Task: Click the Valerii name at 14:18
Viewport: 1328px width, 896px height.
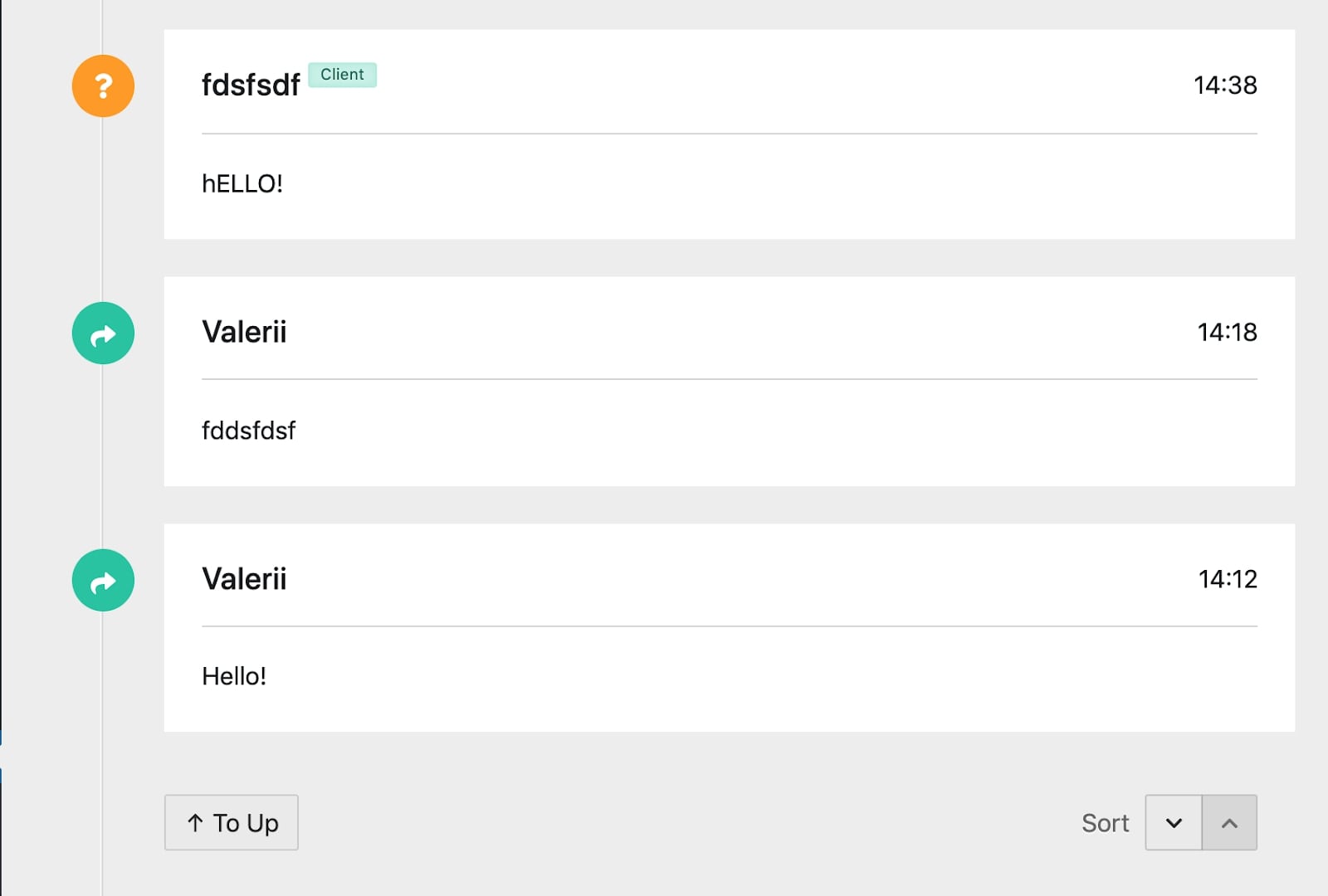Action: point(244,332)
